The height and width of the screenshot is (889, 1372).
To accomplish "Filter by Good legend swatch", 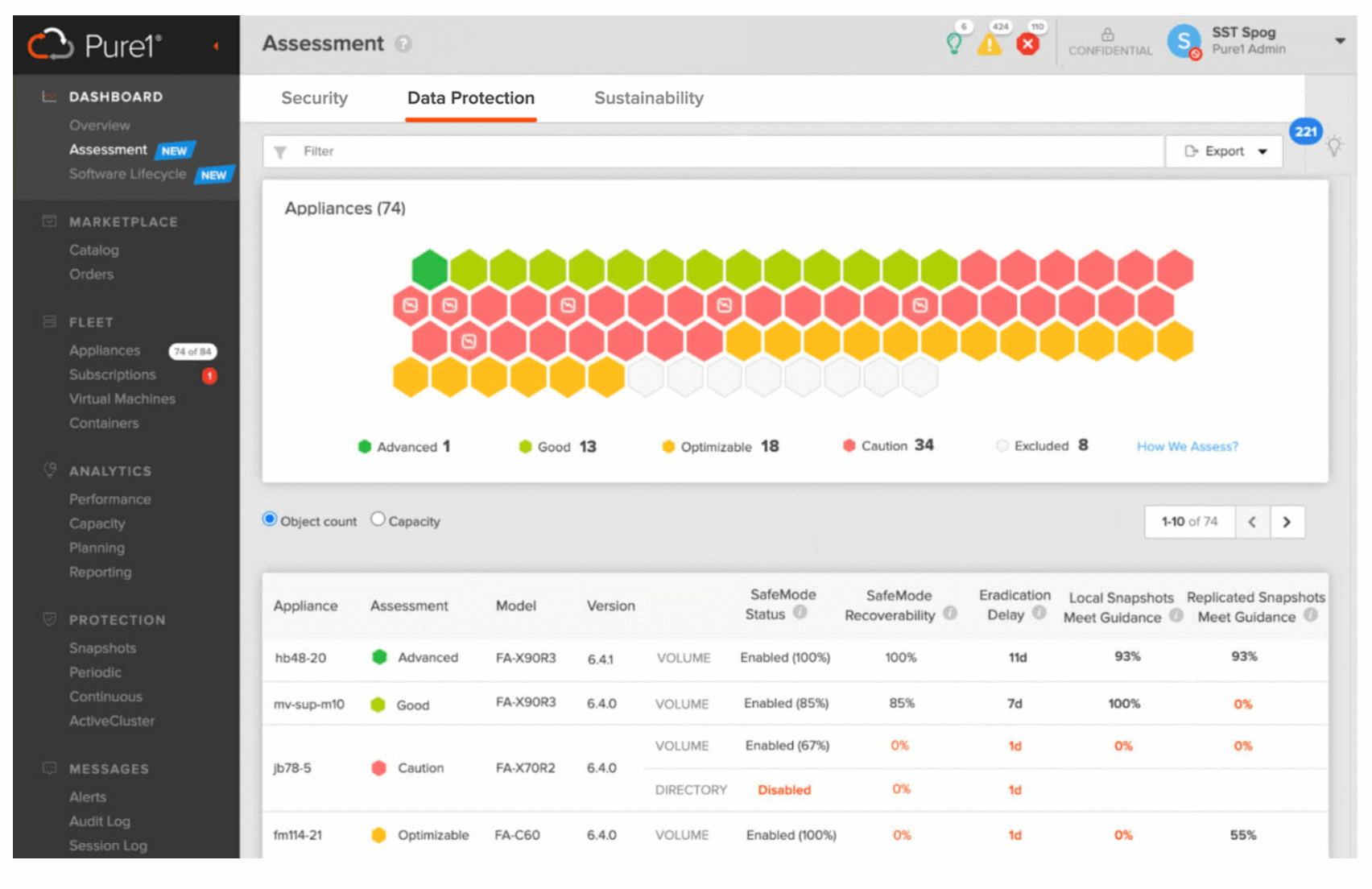I will pyautogui.click(x=526, y=446).
